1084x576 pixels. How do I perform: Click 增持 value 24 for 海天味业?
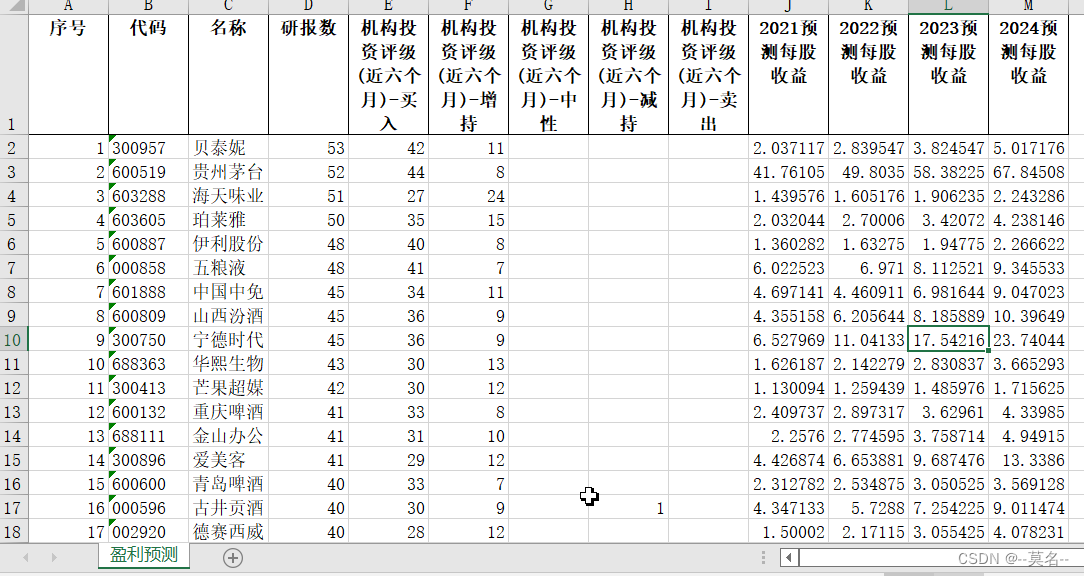pyautogui.click(x=469, y=196)
